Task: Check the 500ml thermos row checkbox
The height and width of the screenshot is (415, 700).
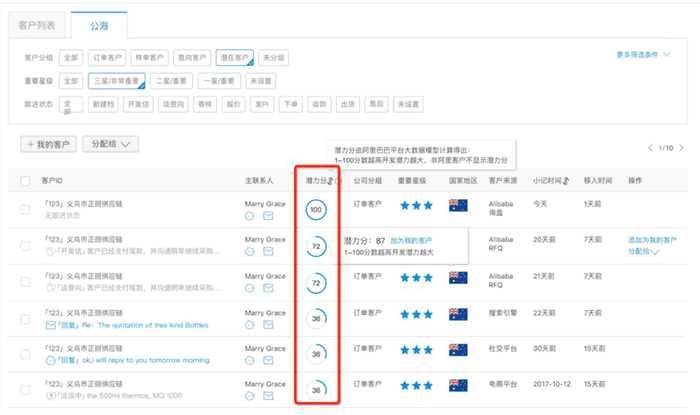Action: pos(25,390)
